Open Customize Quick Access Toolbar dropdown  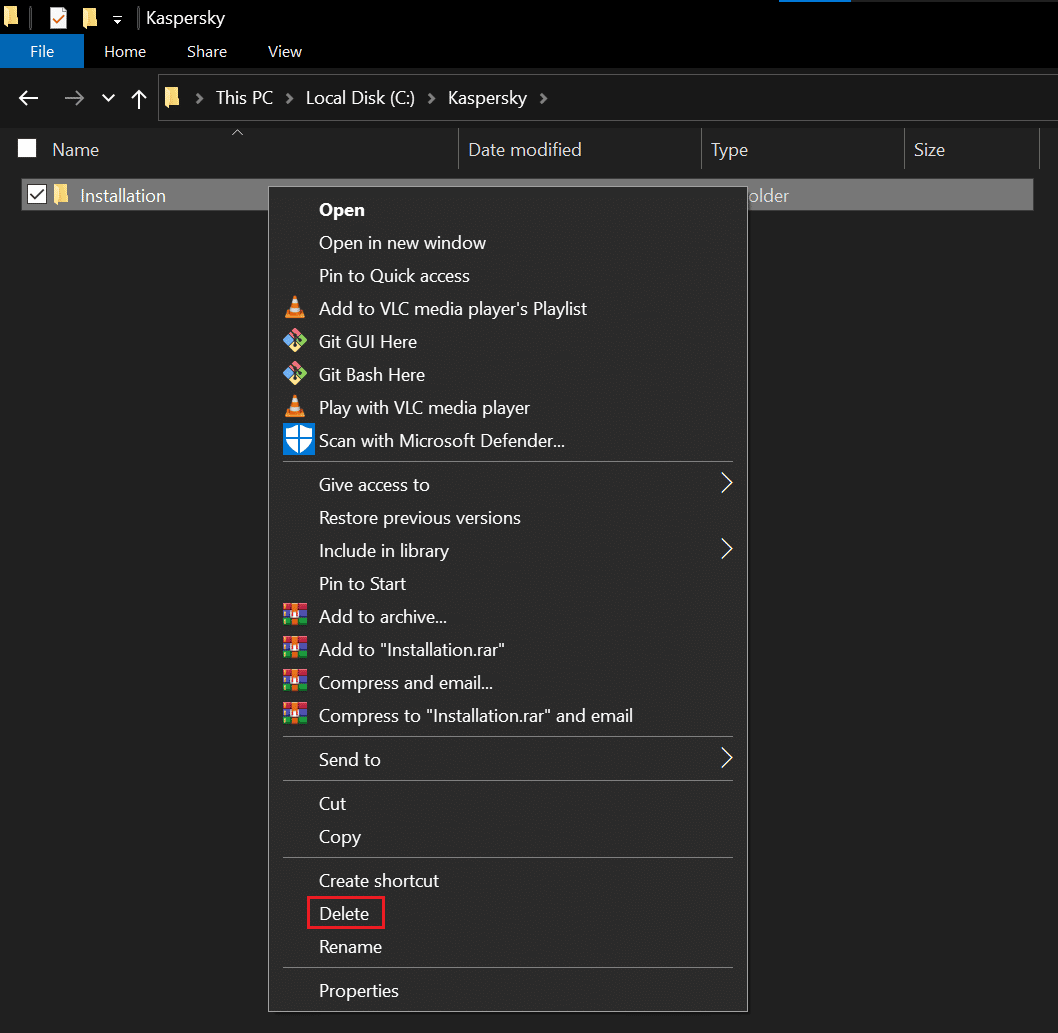click(117, 20)
